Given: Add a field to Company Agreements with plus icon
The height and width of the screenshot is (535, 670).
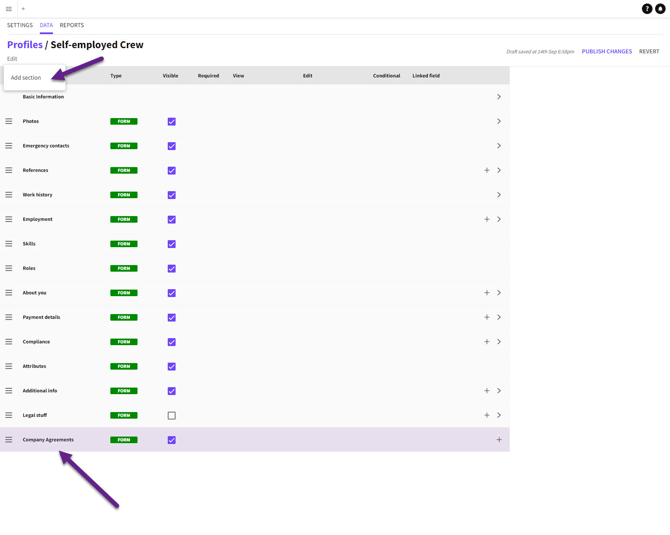Looking at the screenshot, I should [499, 440].
